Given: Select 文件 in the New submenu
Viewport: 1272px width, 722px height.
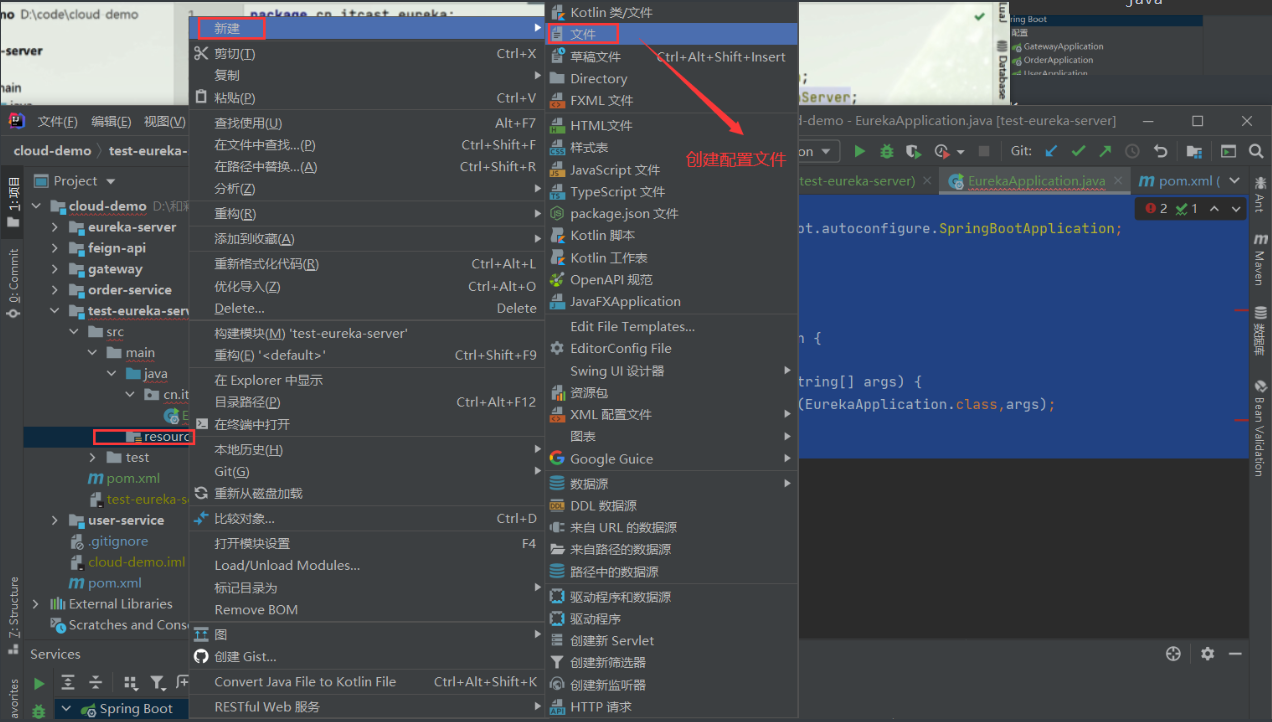Looking at the screenshot, I should [671, 34].
